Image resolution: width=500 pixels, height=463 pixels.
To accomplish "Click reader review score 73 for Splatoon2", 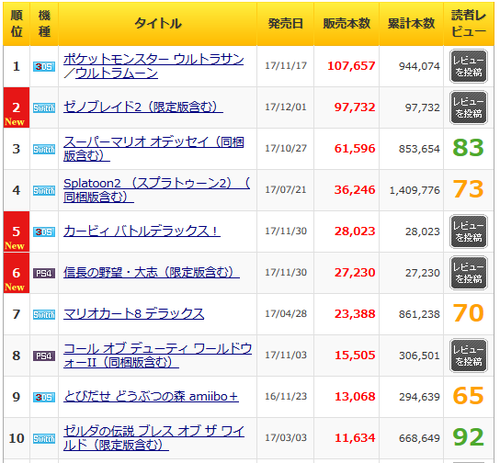I will click(468, 189).
